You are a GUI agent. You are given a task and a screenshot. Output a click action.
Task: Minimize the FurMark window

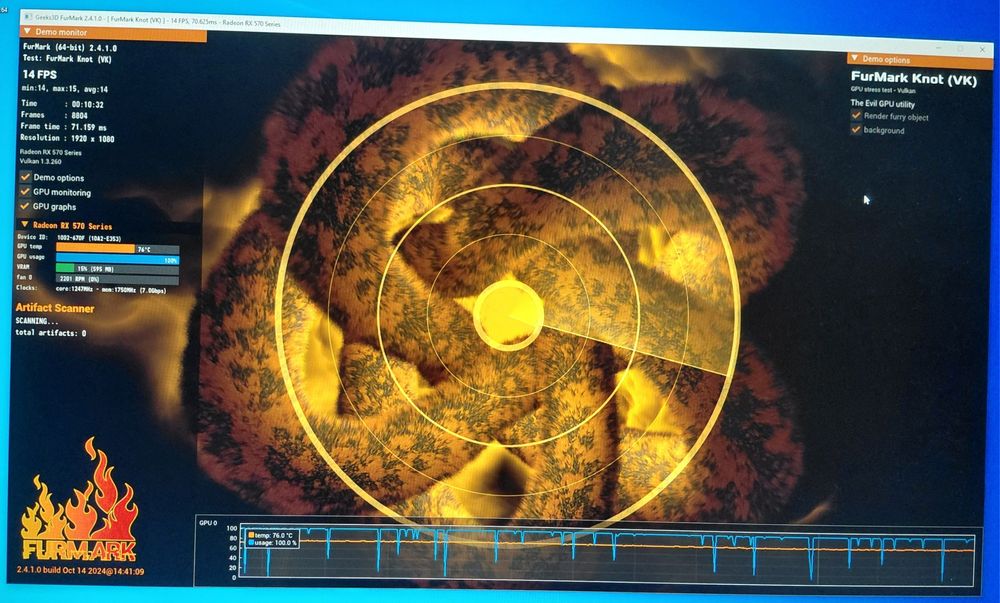pyautogui.click(x=938, y=48)
